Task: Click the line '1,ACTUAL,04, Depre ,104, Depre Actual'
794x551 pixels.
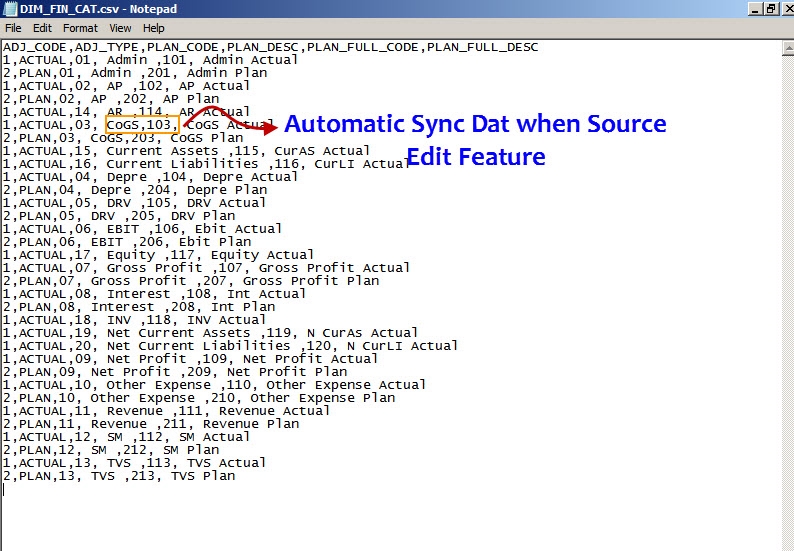Action: pos(150,177)
